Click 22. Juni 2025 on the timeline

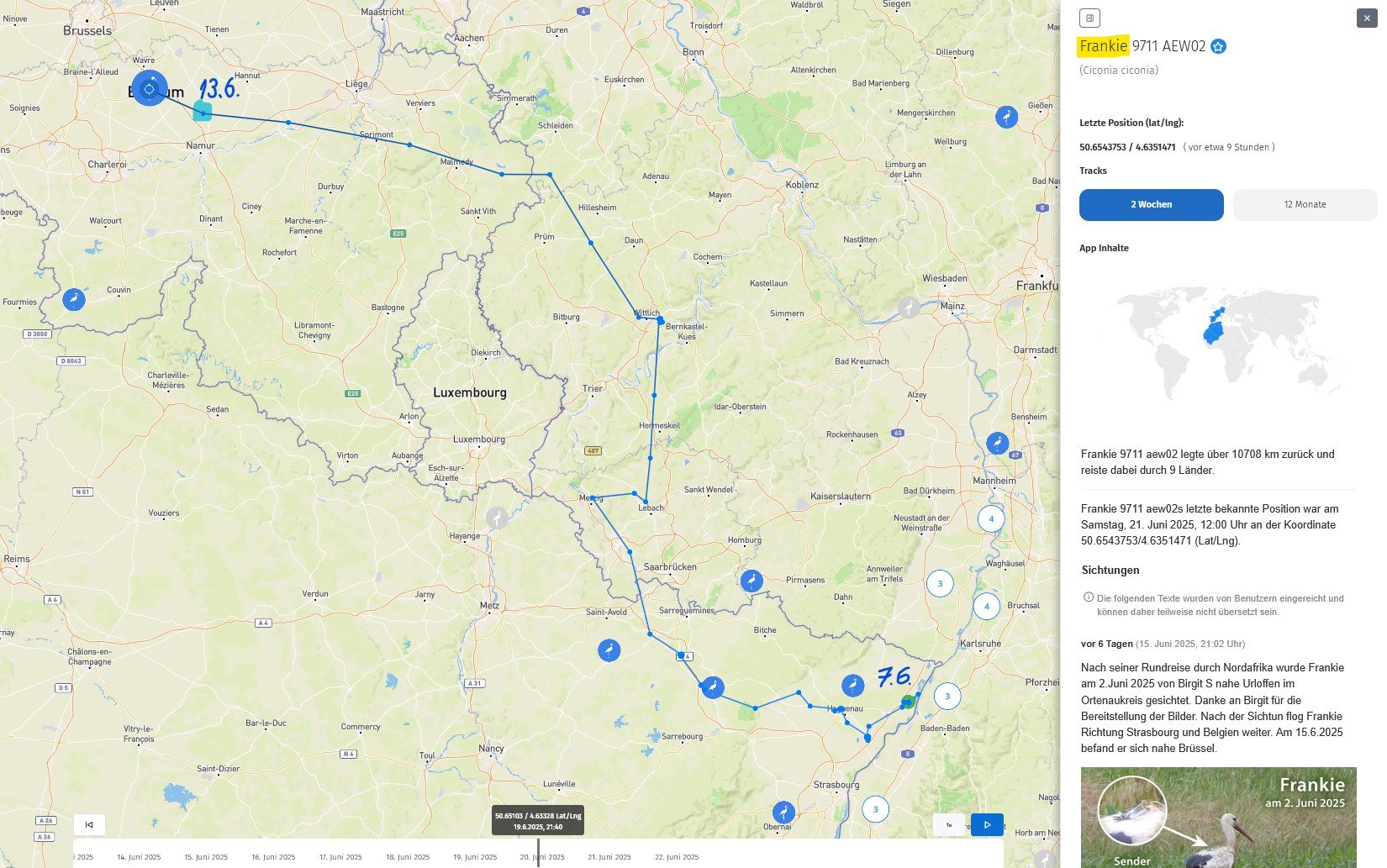pyautogui.click(x=677, y=857)
